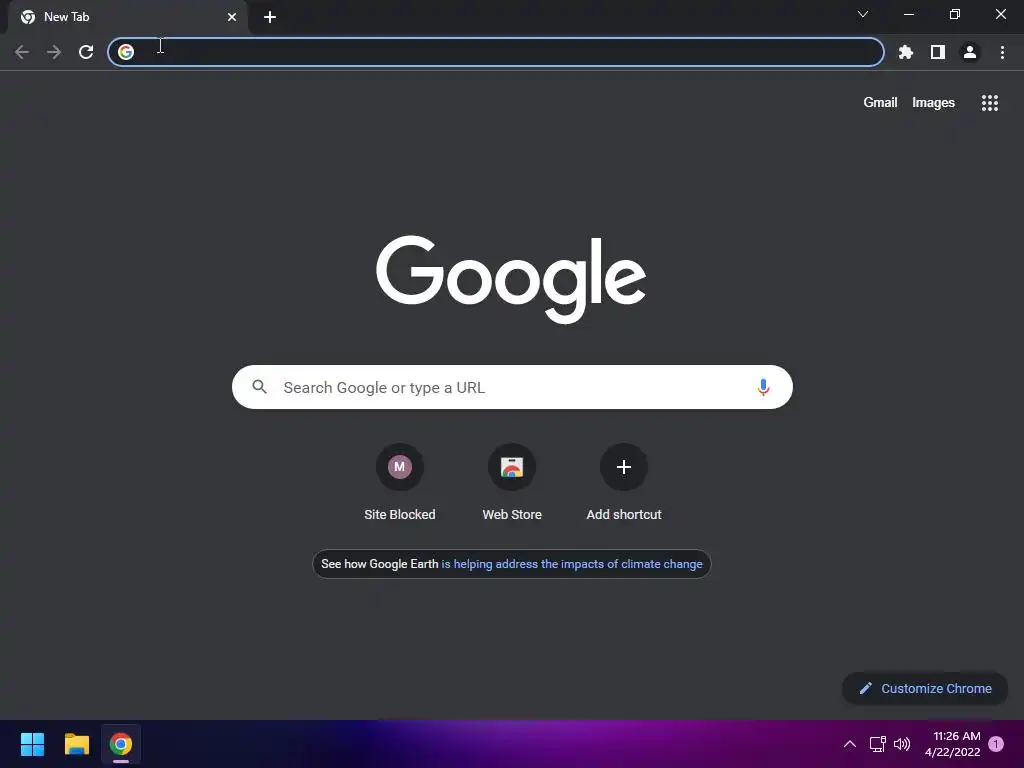
Task: Start voice search with microphone icon
Action: click(x=763, y=387)
